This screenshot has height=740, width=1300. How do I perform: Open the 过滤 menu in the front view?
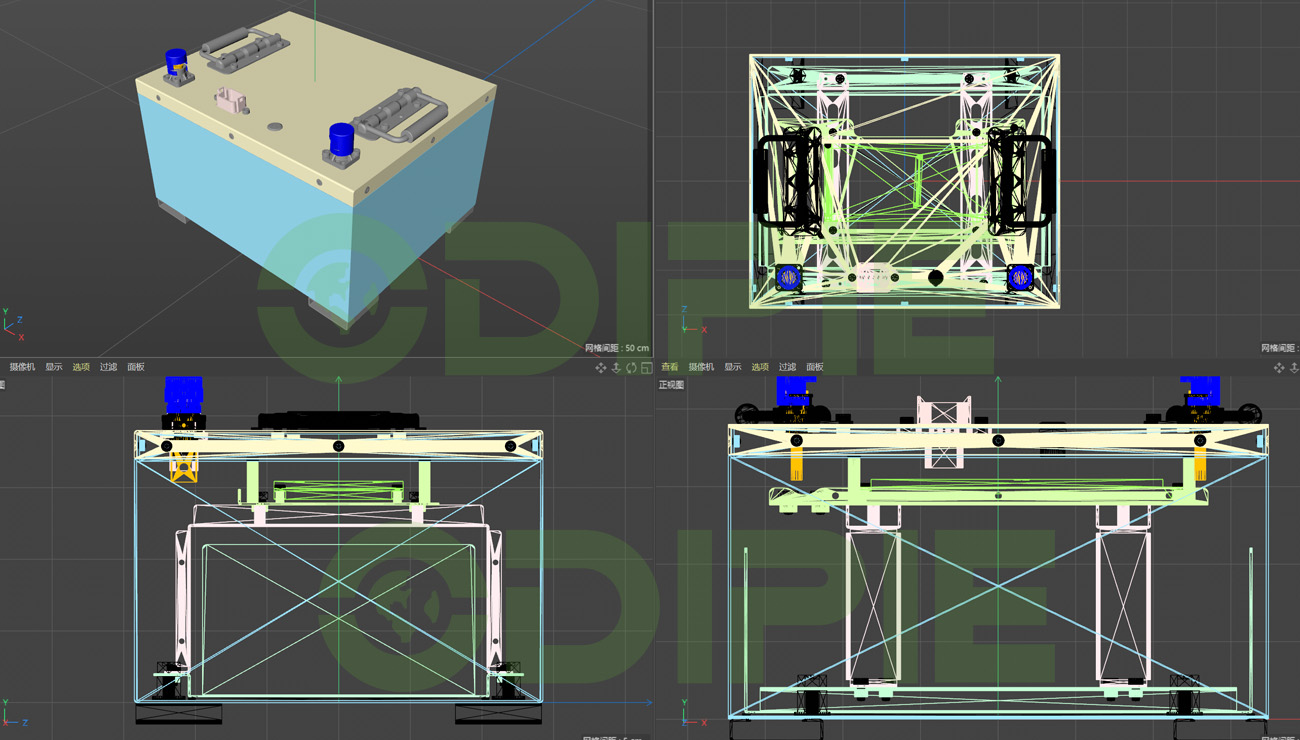(x=788, y=367)
